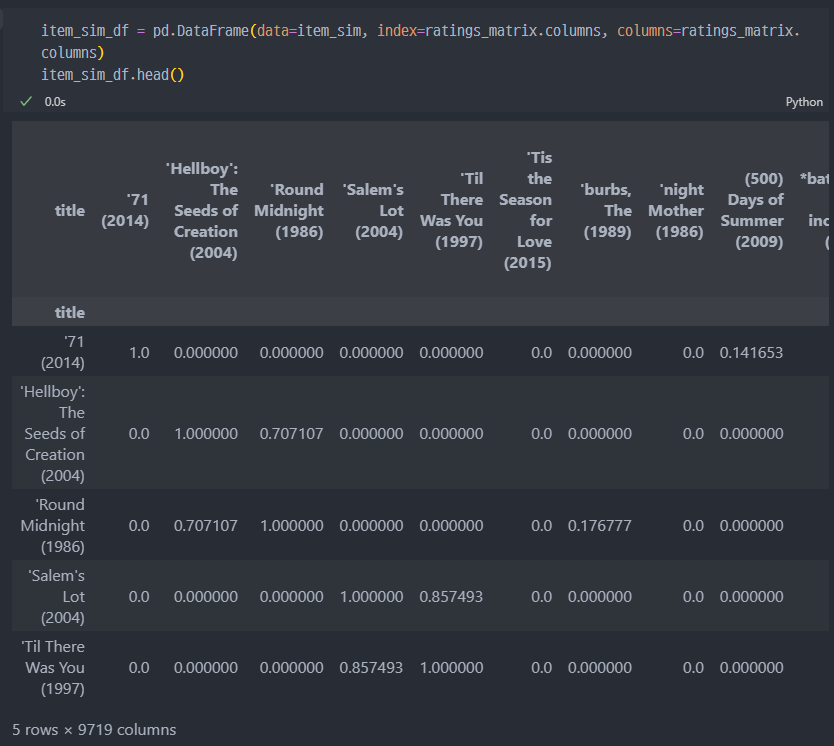Viewport: 834px width, 746px height.
Task: Click the 0.176777 value in Round Midnight row
Action: pyautogui.click(x=599, y=525)
